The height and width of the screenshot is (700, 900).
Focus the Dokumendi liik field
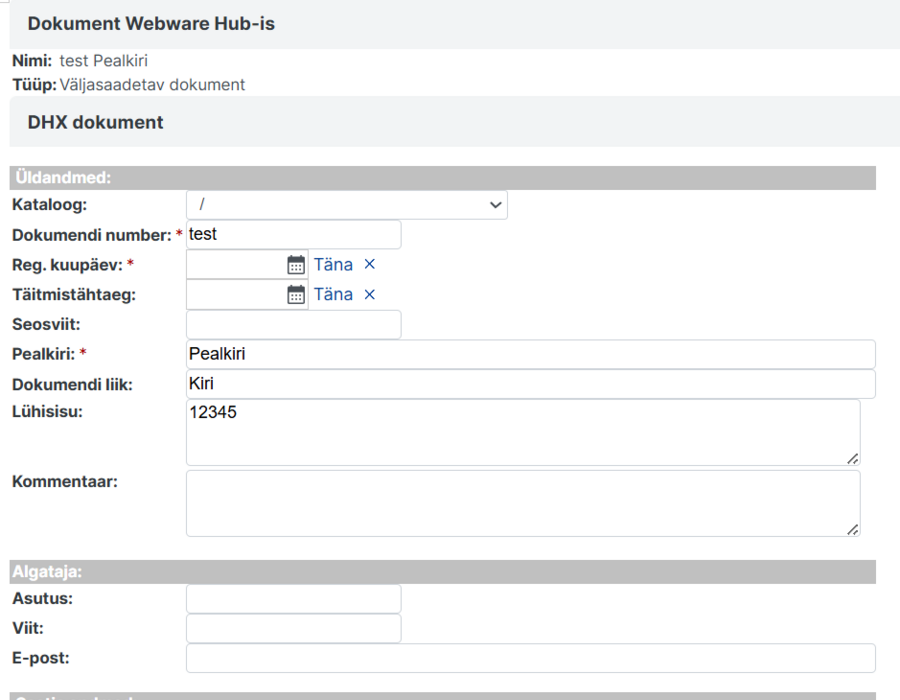coord(531,384)
